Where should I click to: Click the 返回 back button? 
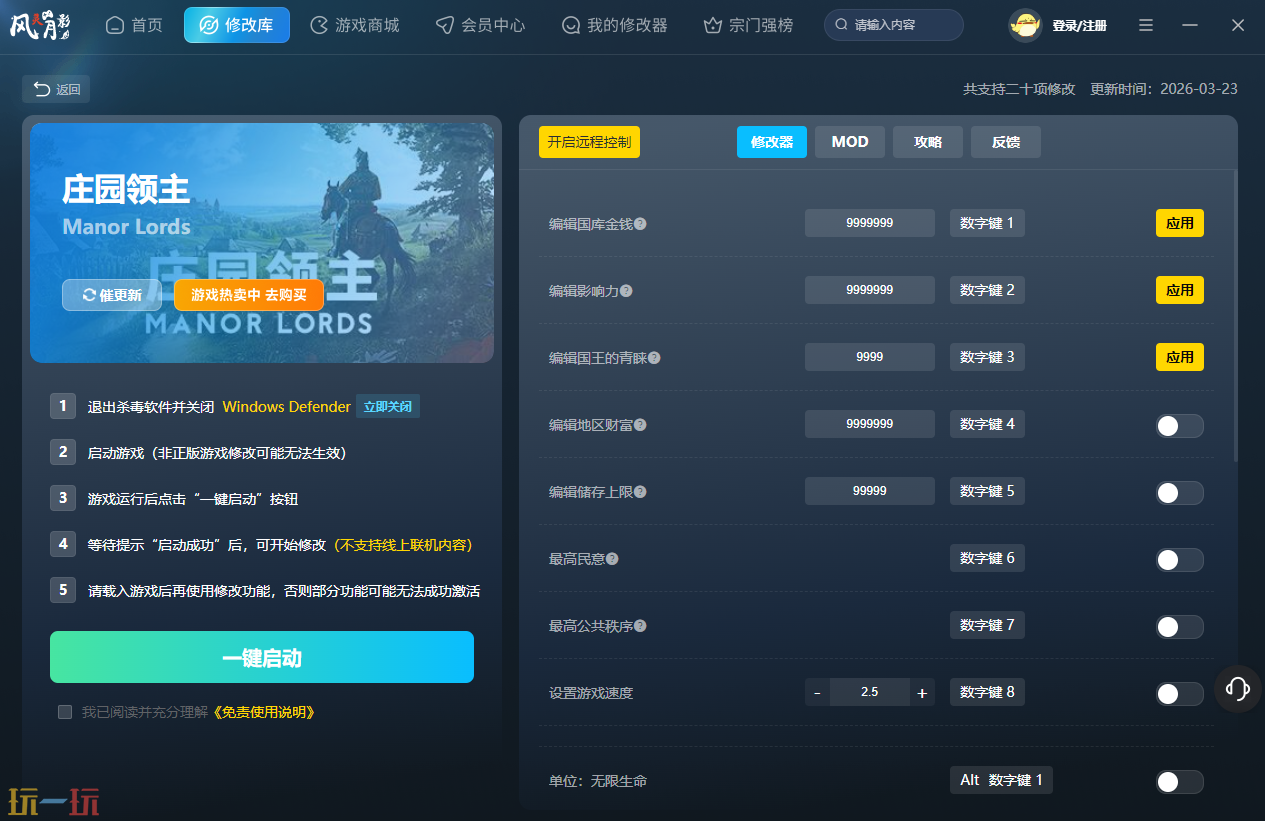[x=56, y=89]
